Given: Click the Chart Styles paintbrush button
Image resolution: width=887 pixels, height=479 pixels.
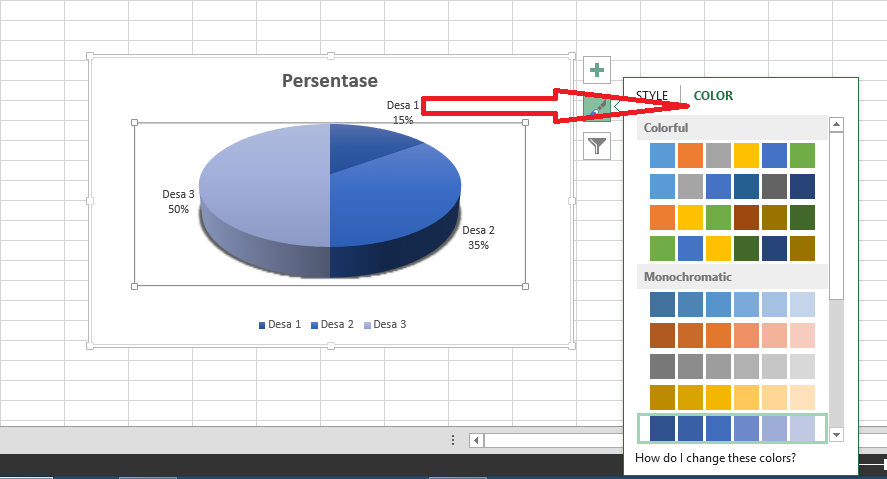Looking at the screenshot, I should click(597, 107).
